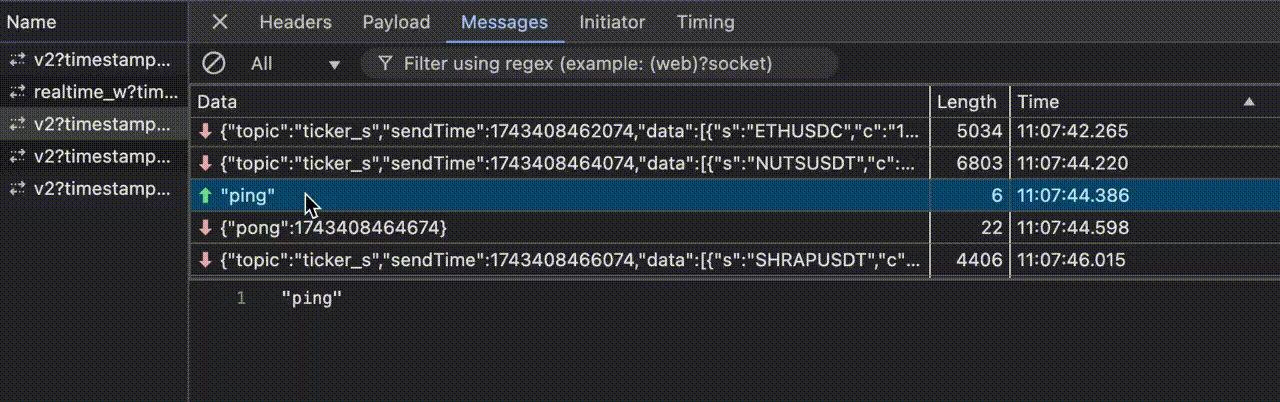Click the Data column header
The width and height of the screenshot is (1280, 402).
(560, 102)
